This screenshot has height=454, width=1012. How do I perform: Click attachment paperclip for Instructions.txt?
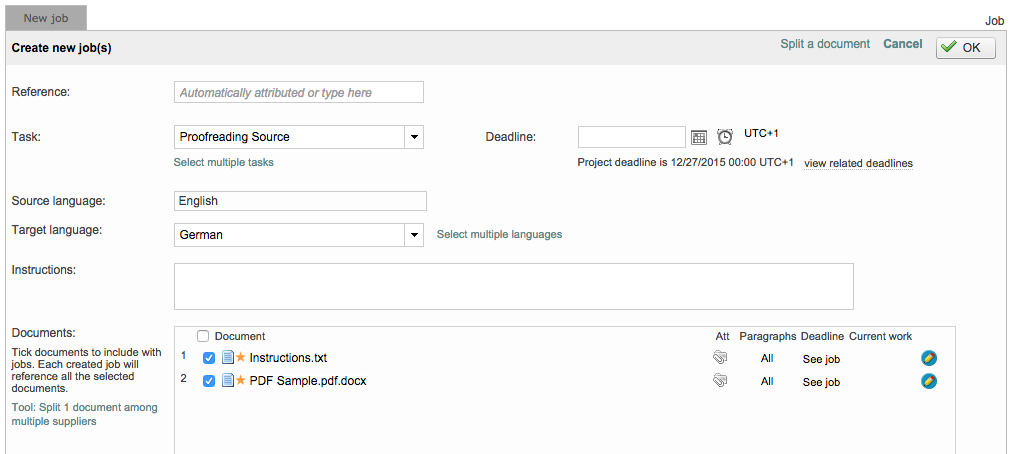coord(720,357)
